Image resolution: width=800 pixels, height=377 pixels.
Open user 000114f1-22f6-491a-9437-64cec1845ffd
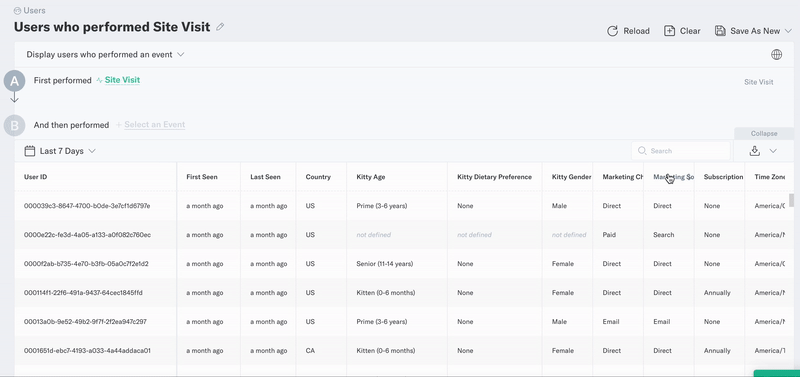click(83, 293)
